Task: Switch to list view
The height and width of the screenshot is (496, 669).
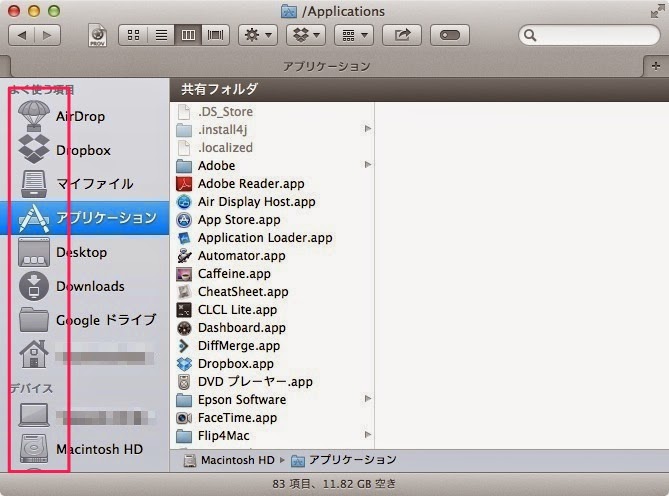Action: tap(161, 35)
